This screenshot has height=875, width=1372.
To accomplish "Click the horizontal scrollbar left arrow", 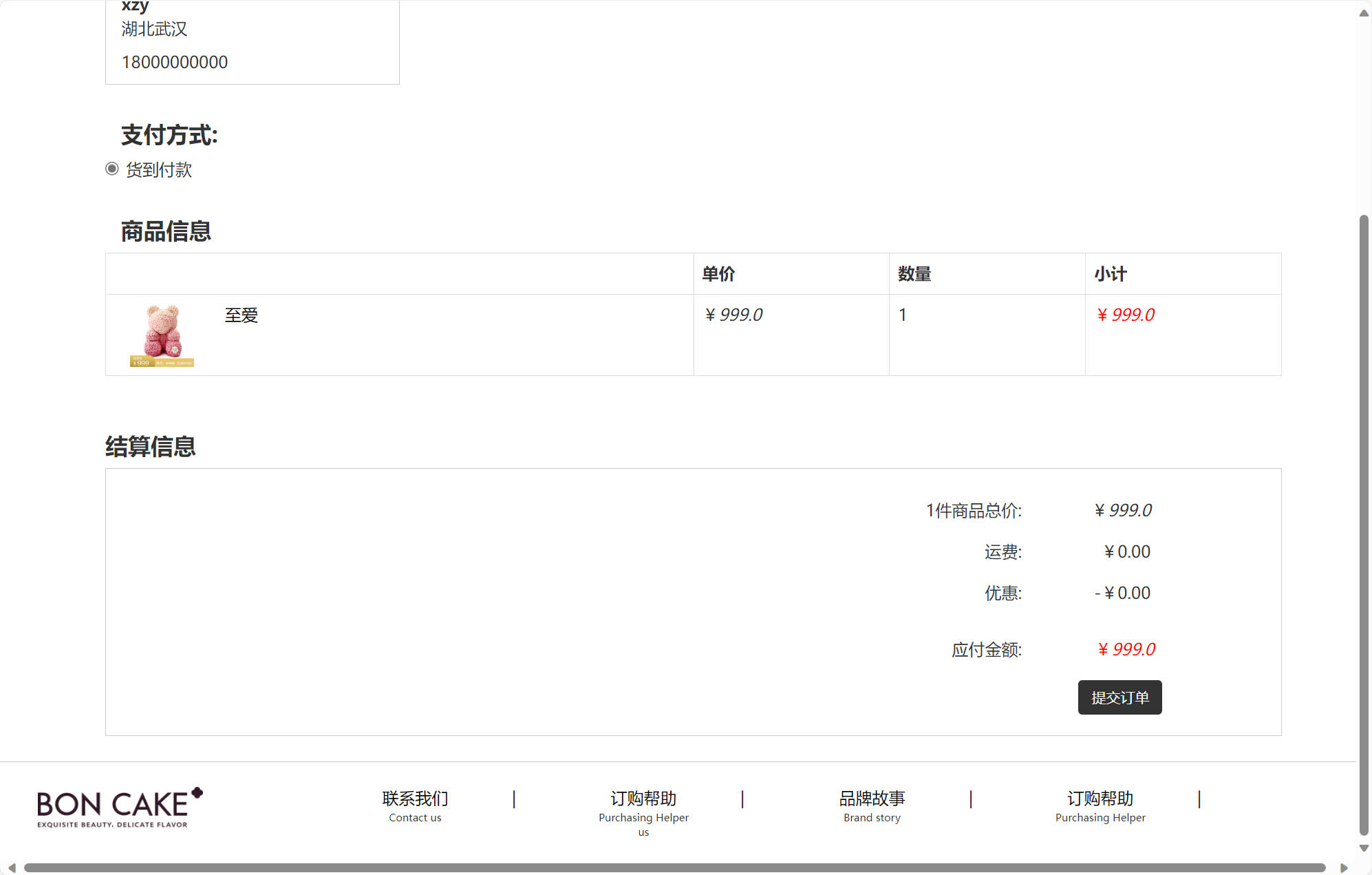I will coord(12,867).
